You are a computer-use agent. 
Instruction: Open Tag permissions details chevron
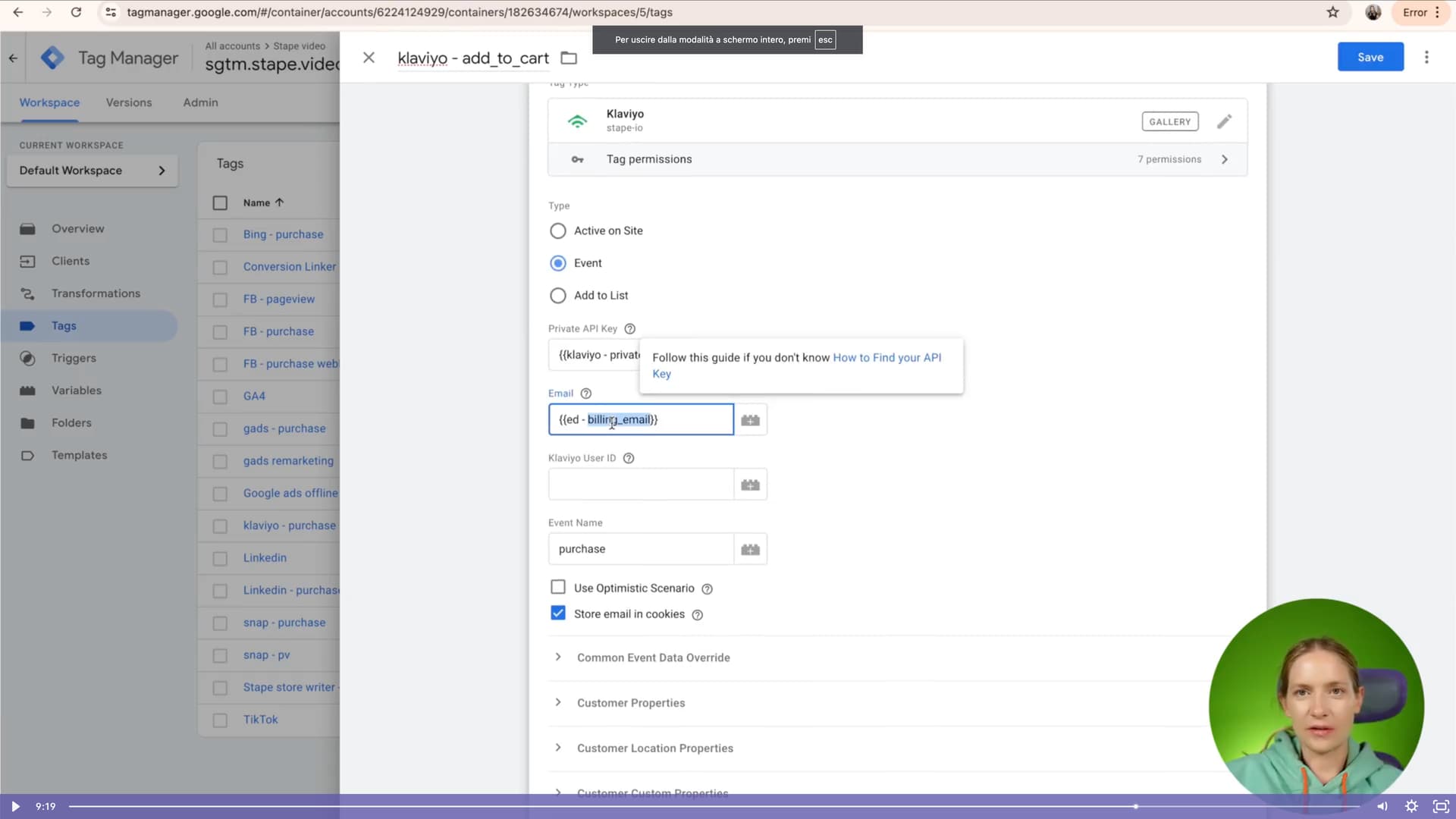pos(1224,159)
